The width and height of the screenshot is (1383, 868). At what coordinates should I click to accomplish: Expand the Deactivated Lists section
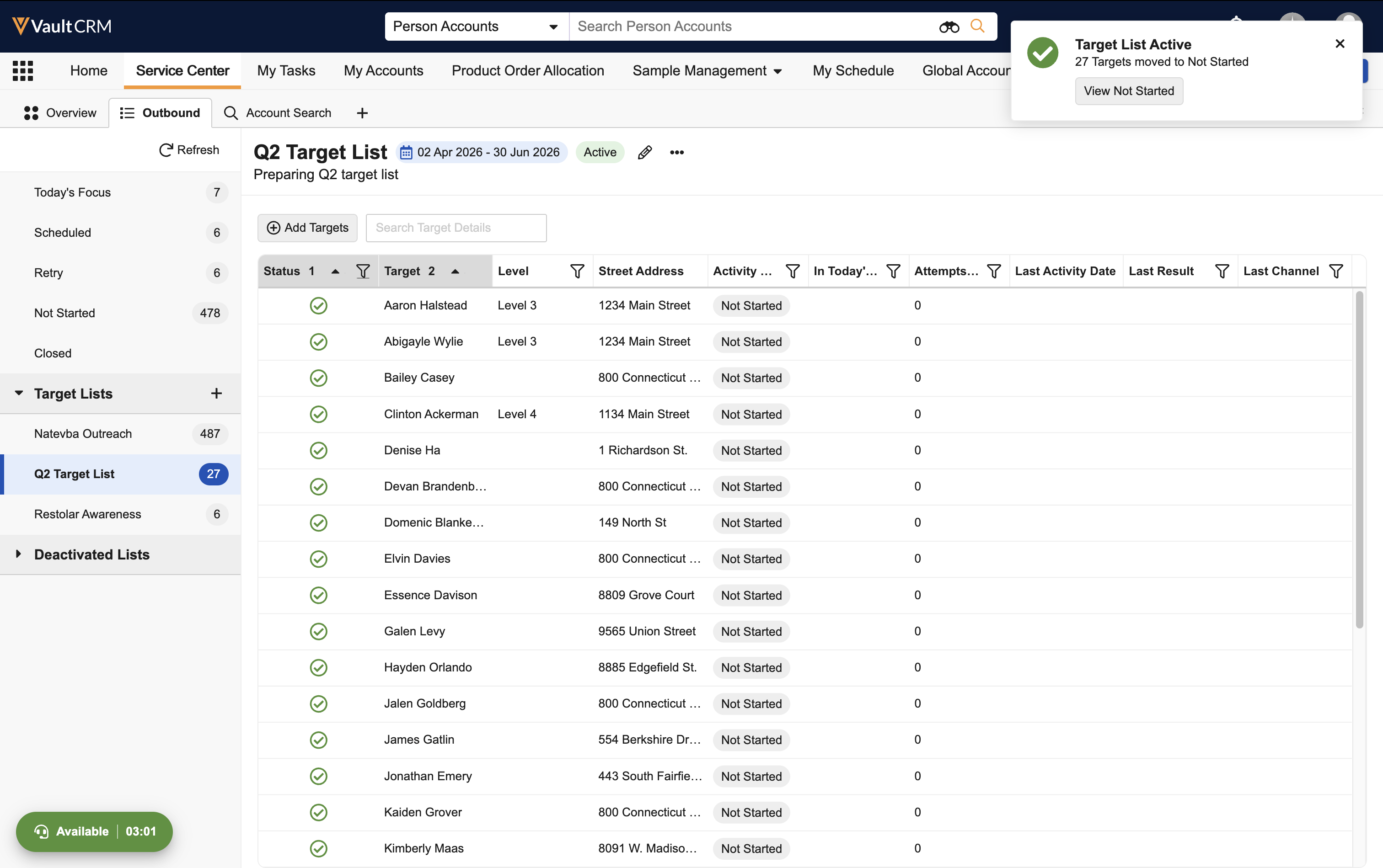click(x=18, y=554)
